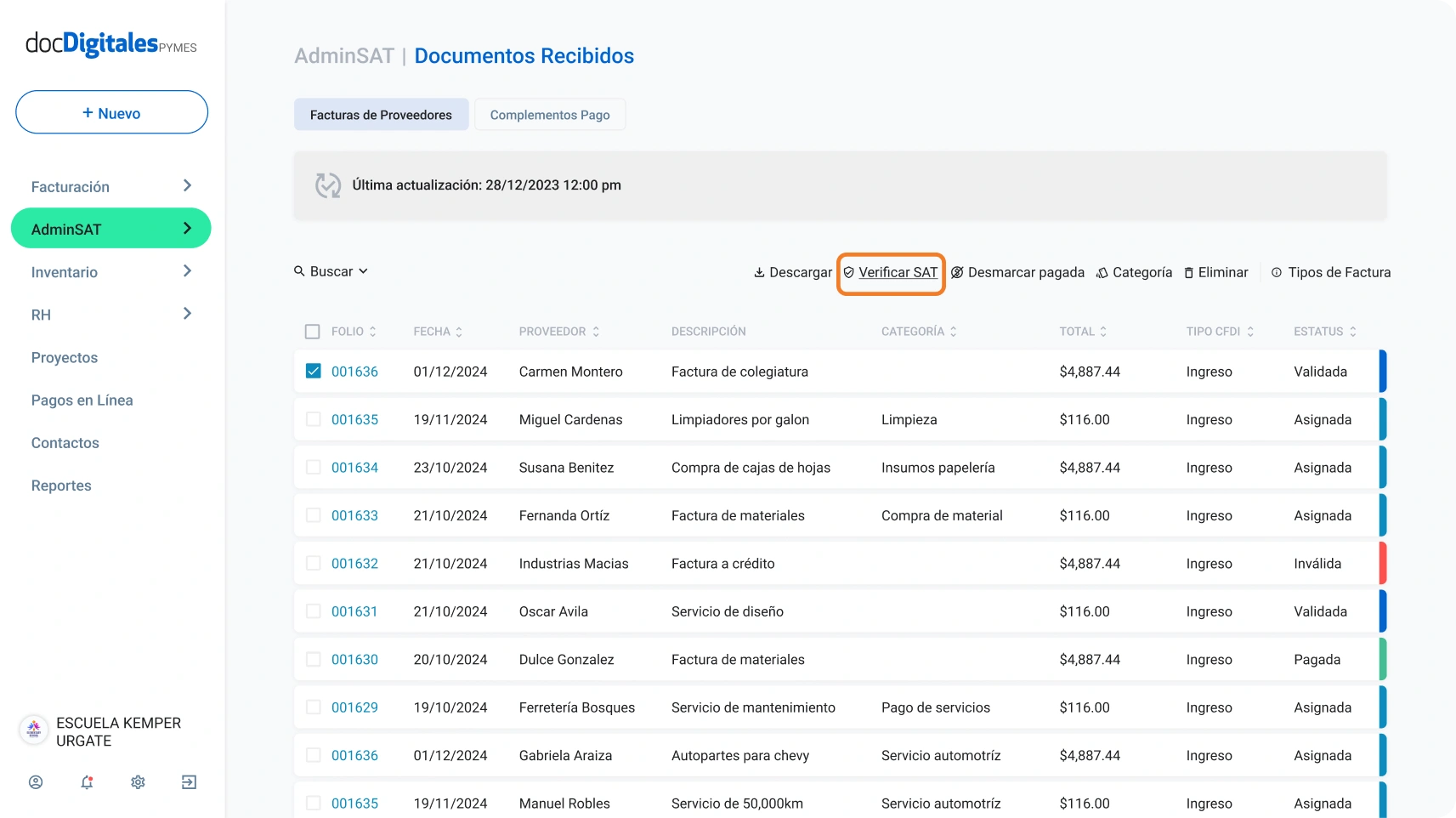Click the Manuel Robles provider cell

tap(564, 804)
